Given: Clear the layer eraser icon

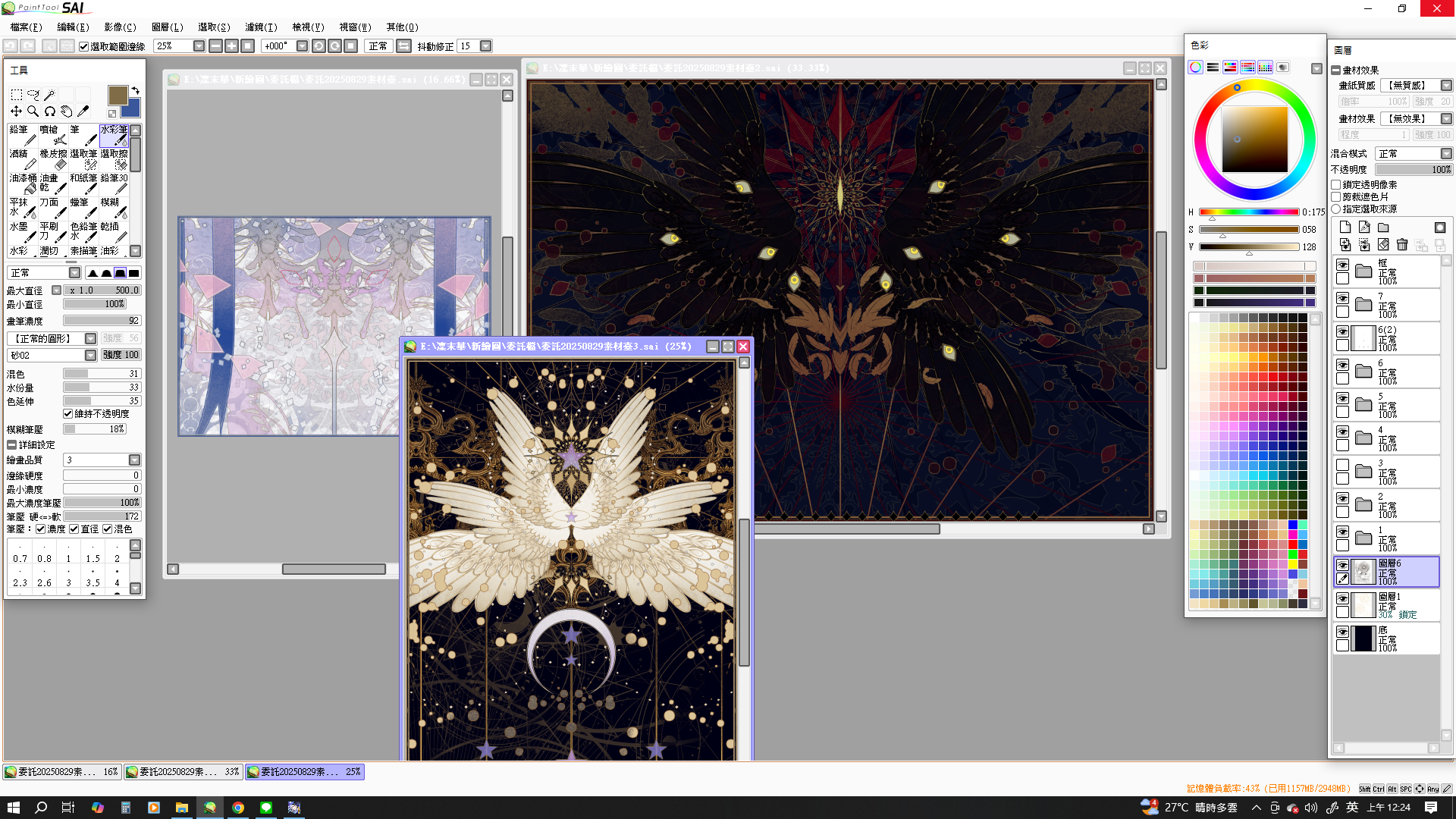Looking at the screenshot, I should (1383, 245).
